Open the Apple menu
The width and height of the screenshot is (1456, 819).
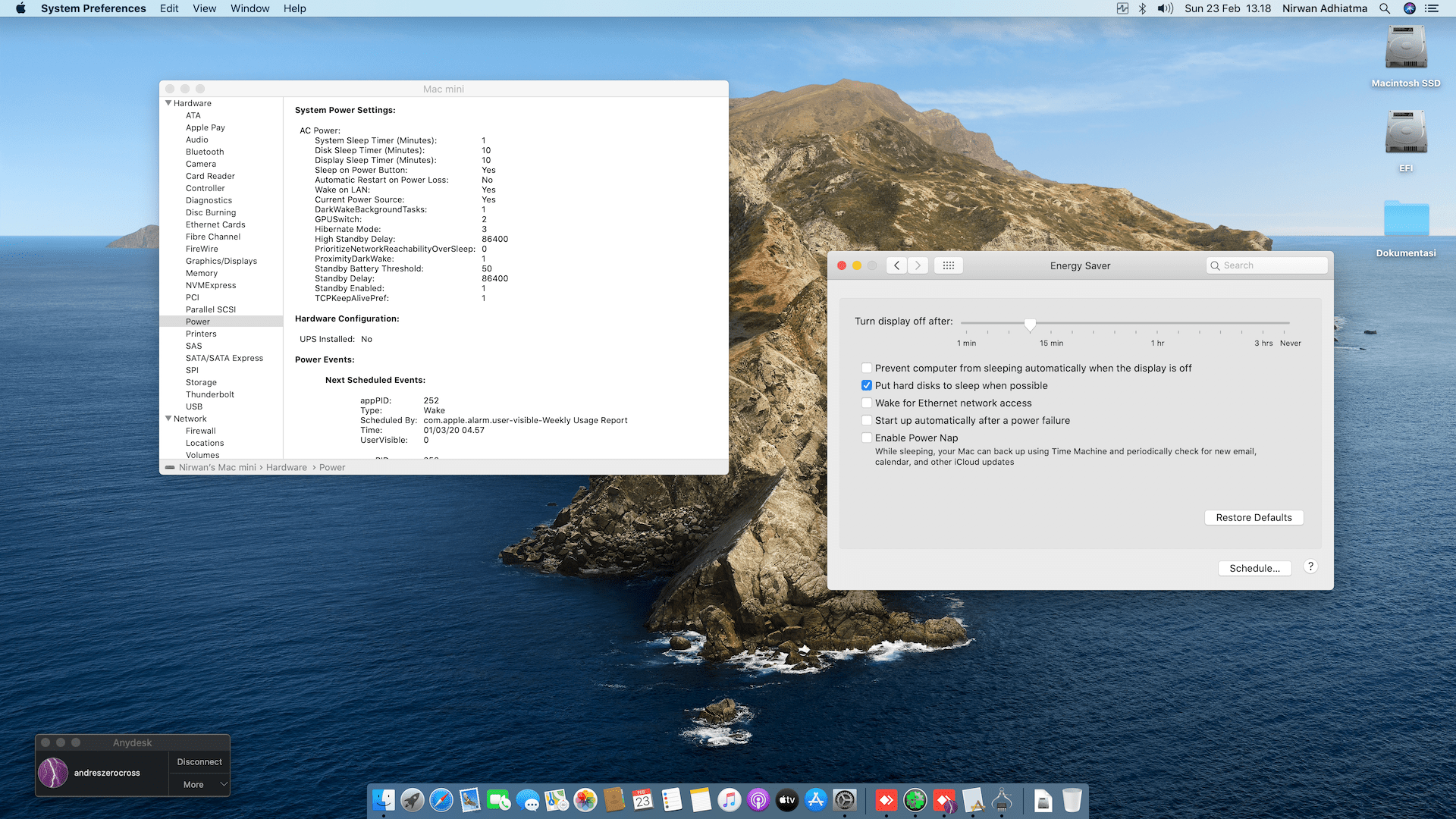(20, 8)
